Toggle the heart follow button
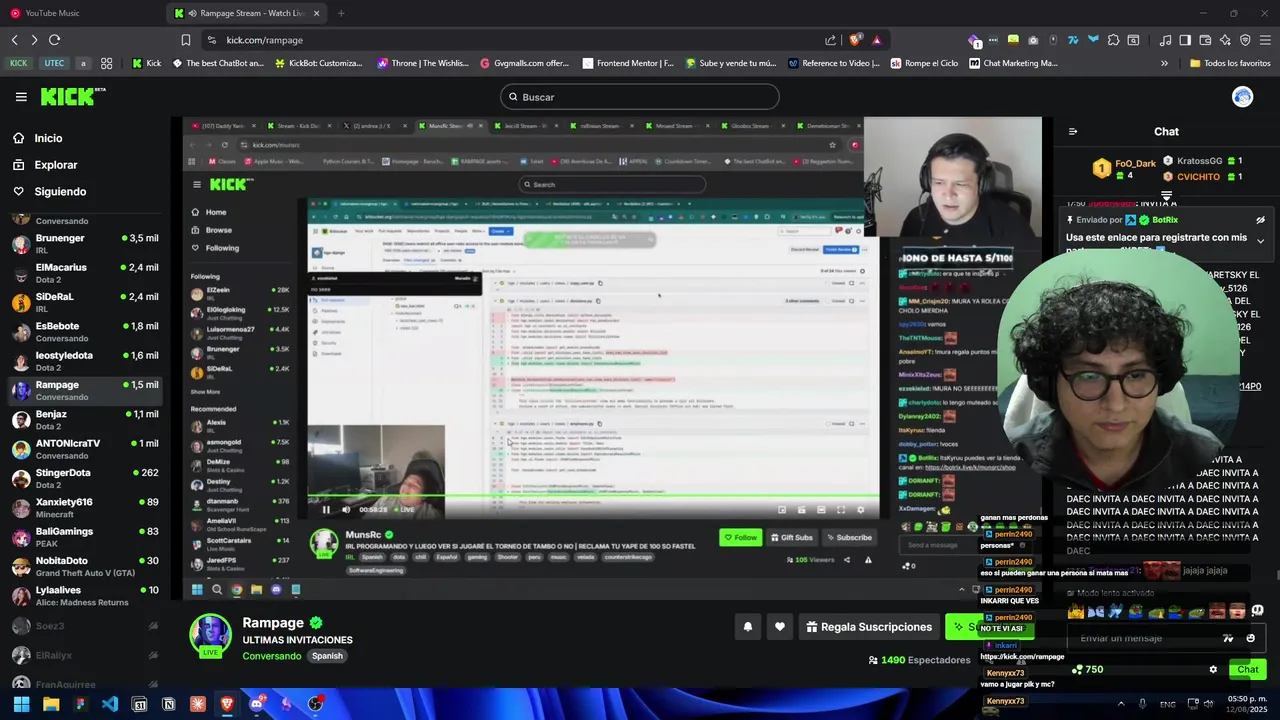The image size is (1280, 720). pyautogui.click(x=780, y=627)
